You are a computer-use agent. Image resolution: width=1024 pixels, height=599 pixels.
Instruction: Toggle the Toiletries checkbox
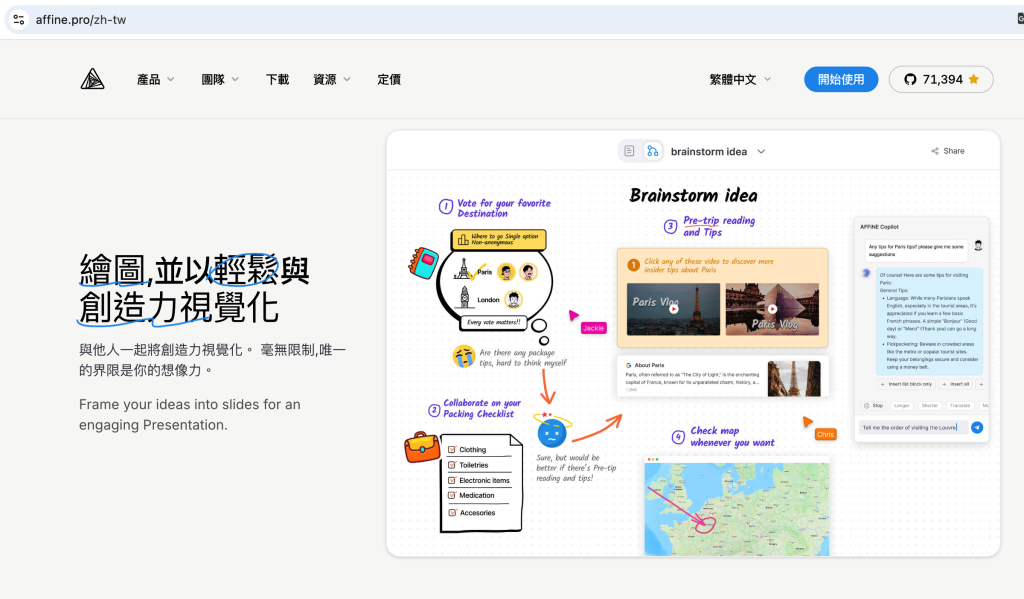pyautogui.click(x=452, y=465)
